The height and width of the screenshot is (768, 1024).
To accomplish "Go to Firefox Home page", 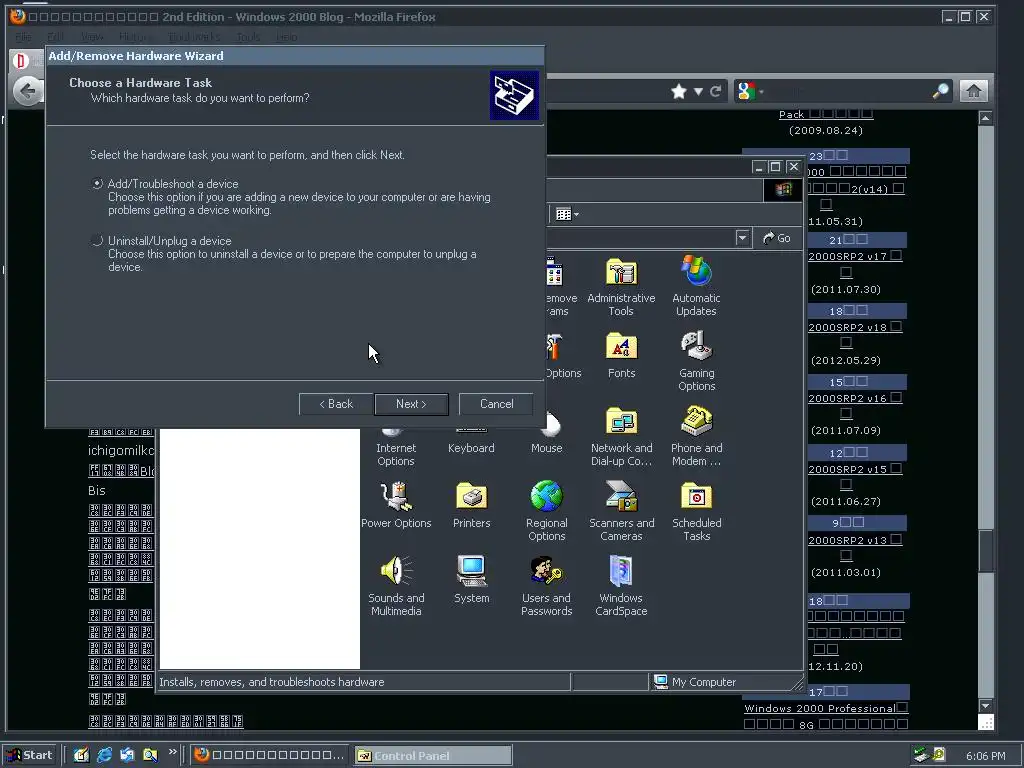I will (x=974, y=91).
